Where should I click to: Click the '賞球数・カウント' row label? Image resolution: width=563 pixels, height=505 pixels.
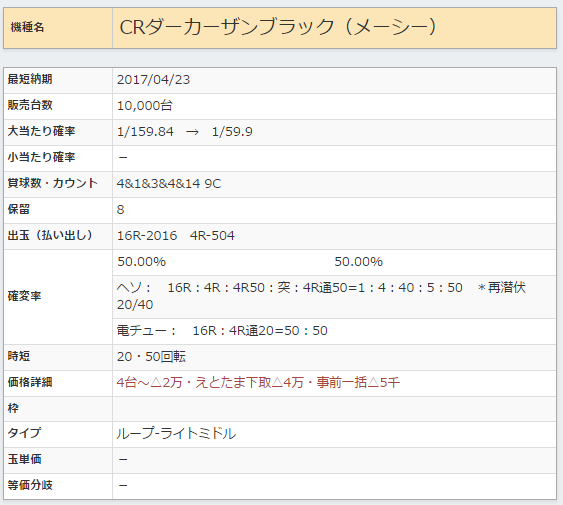point(52,183)
